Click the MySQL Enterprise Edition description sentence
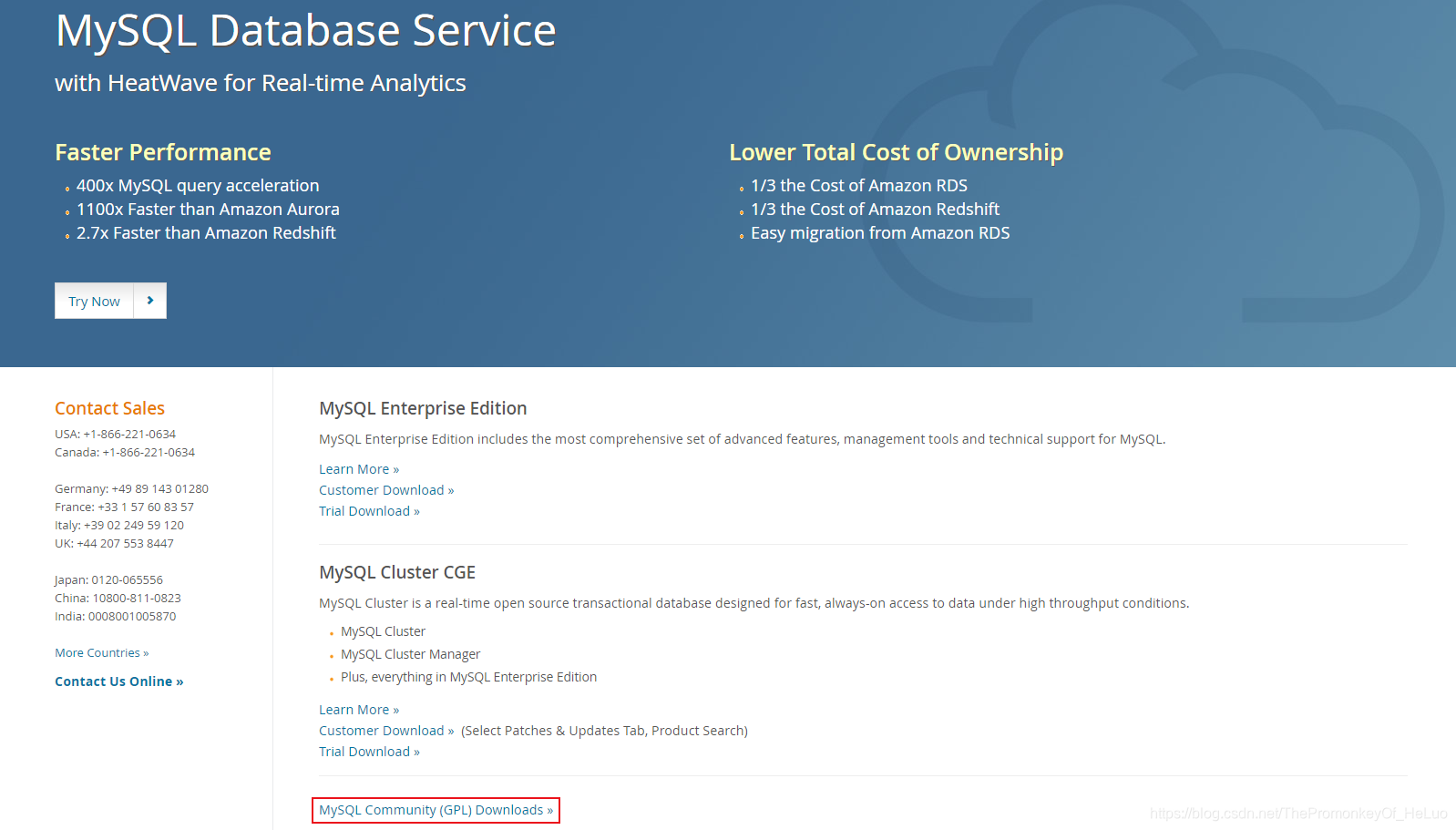This screenshot has height=830, width=1456. click(x=742, y=439)
